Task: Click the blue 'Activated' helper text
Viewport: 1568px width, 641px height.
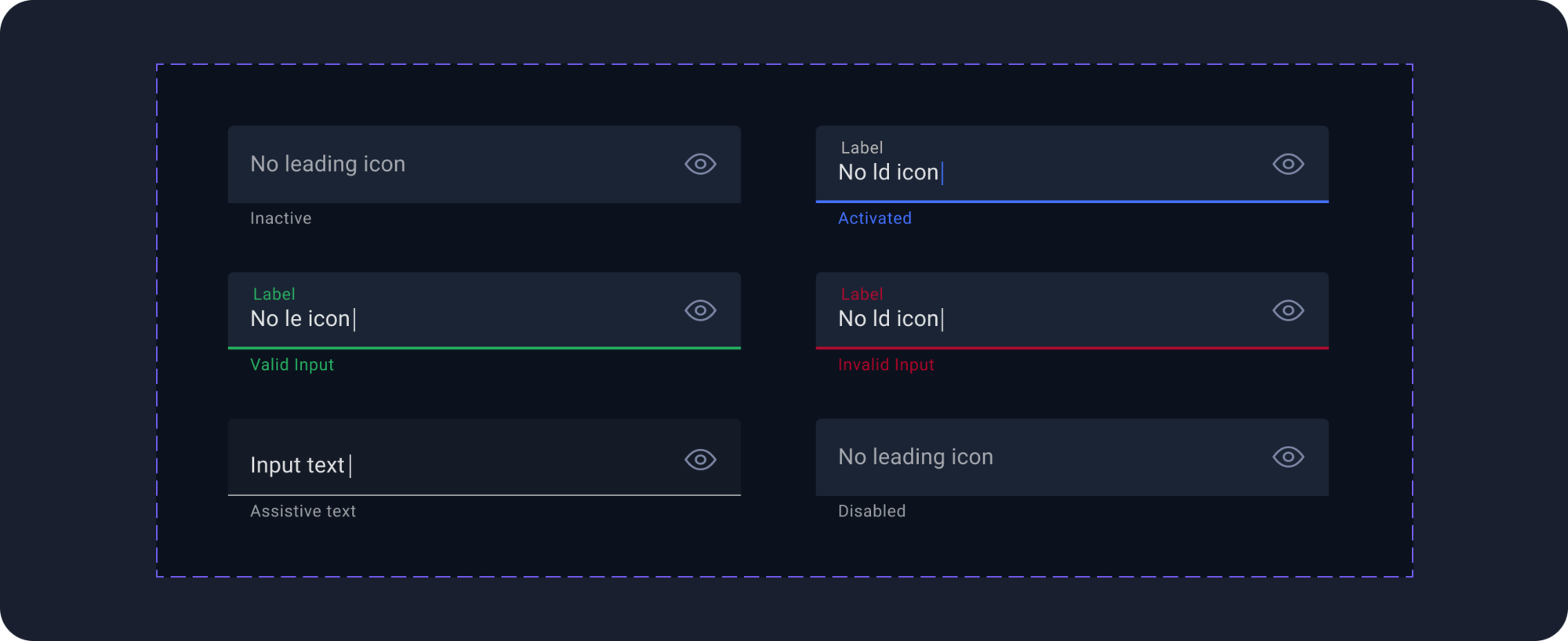Action: click(x=875, y=219)
